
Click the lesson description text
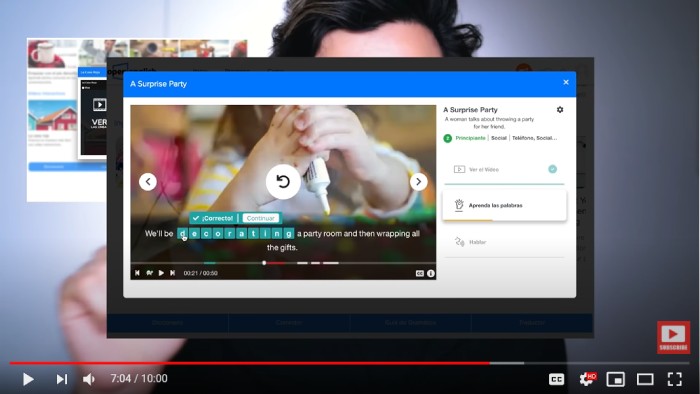489,123
